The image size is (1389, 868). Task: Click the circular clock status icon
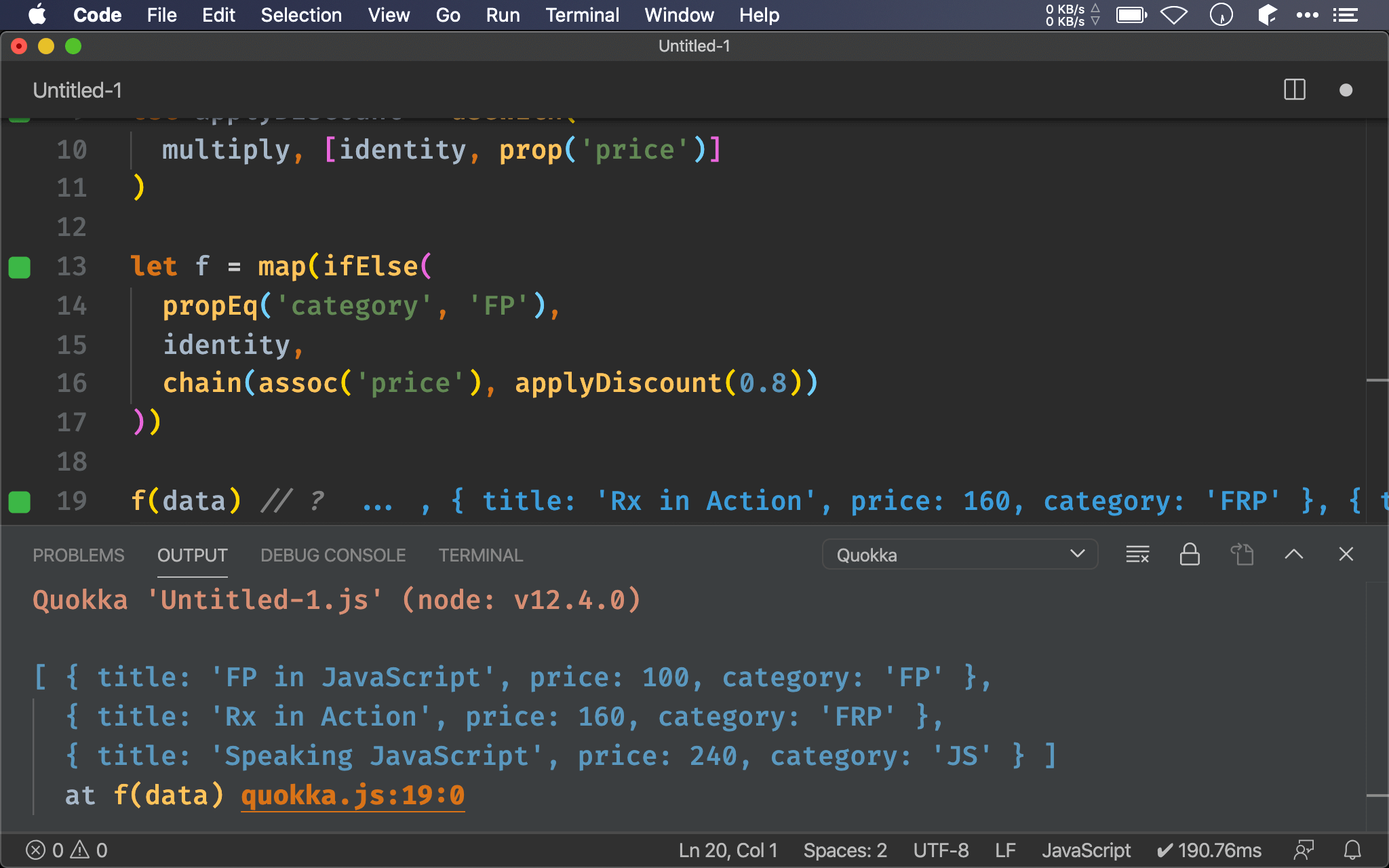tap(1221, 15)
